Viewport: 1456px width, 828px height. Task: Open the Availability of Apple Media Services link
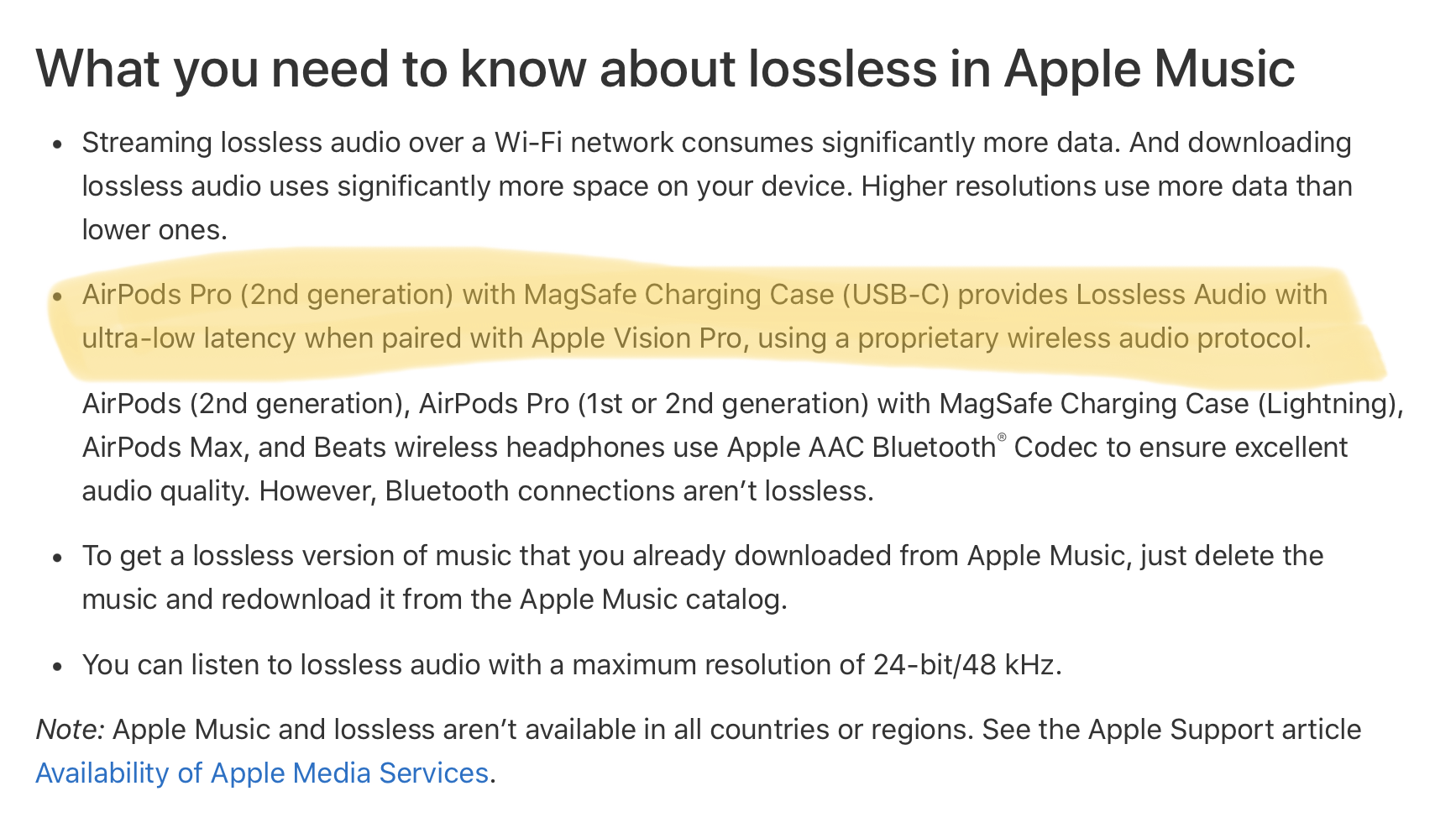tap(262, 773)
